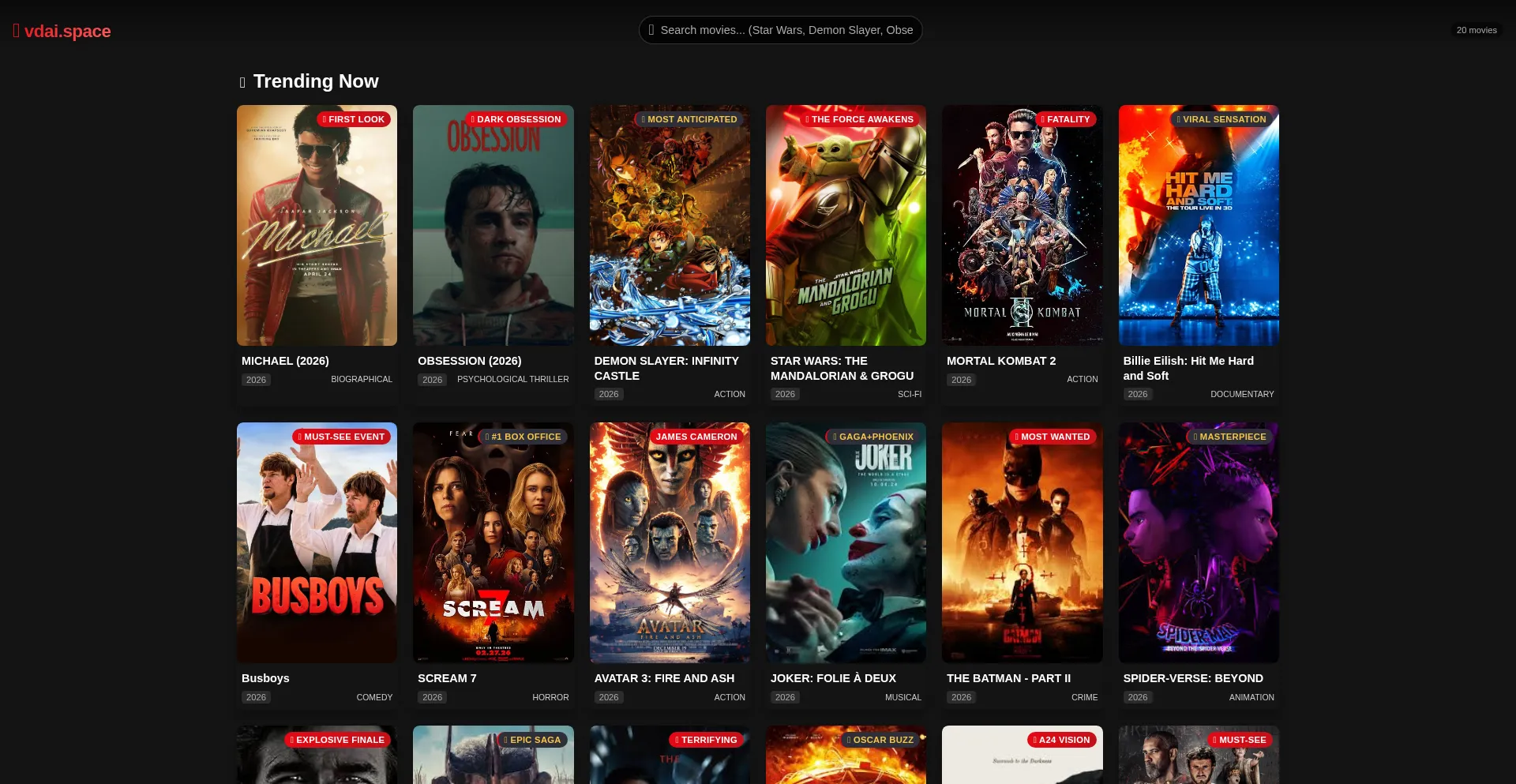
Task: Click the "Trending Now" heading
Action: (x=316, y=81)
